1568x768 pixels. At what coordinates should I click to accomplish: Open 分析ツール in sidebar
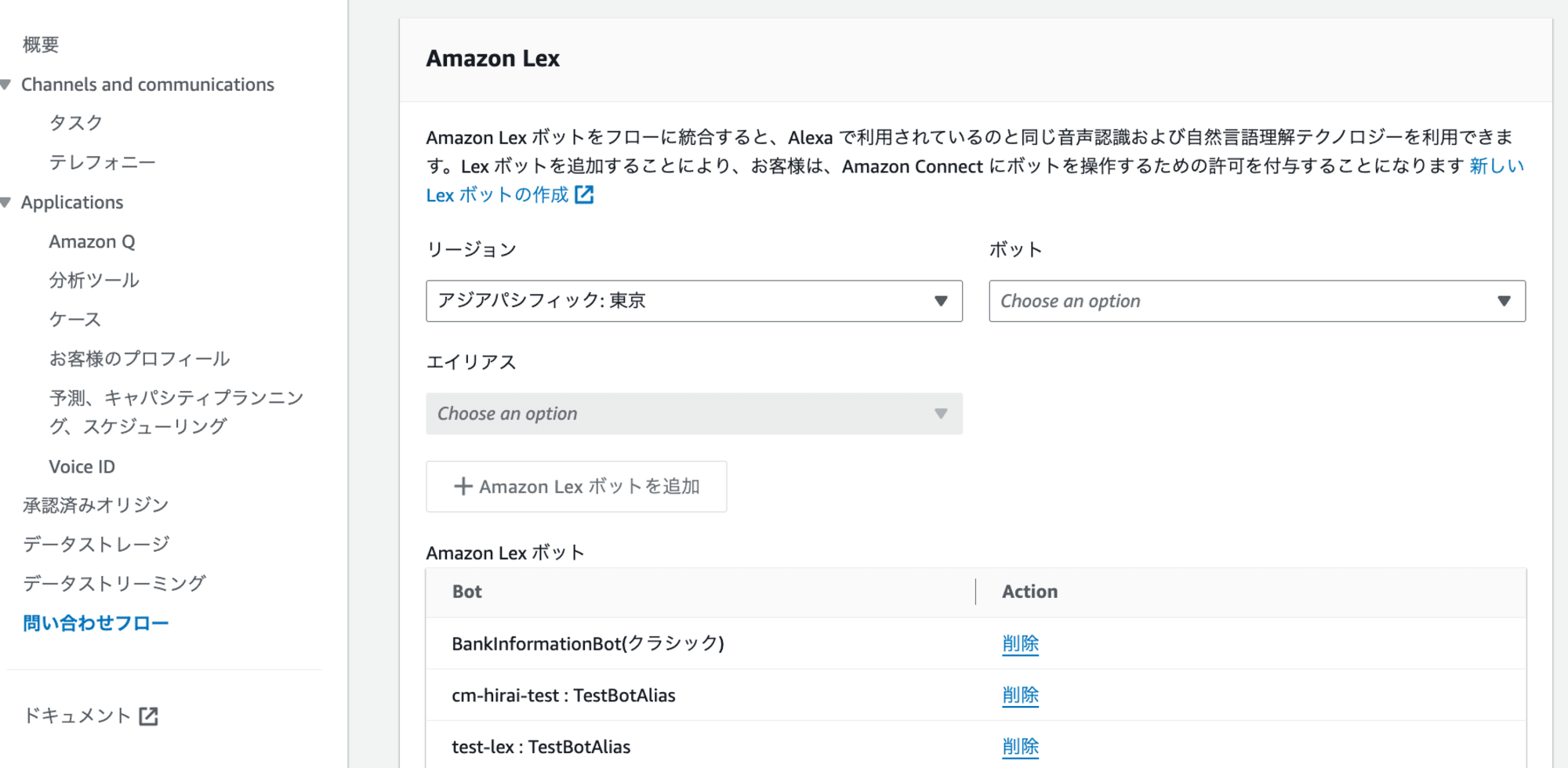point(94,281)
